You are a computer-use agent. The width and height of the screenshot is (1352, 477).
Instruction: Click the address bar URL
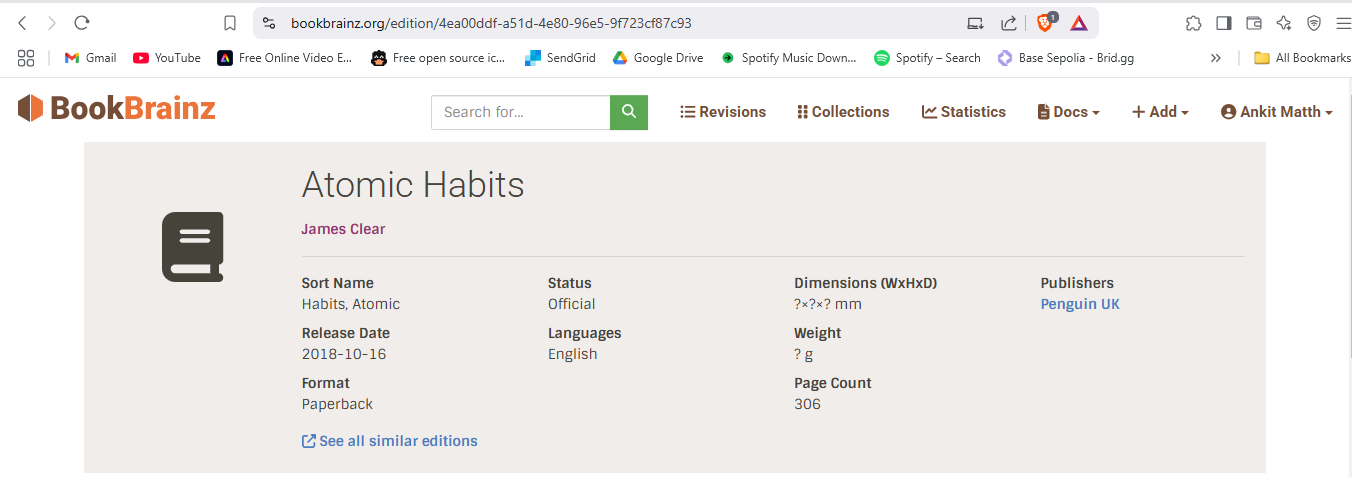pos(491,23)
